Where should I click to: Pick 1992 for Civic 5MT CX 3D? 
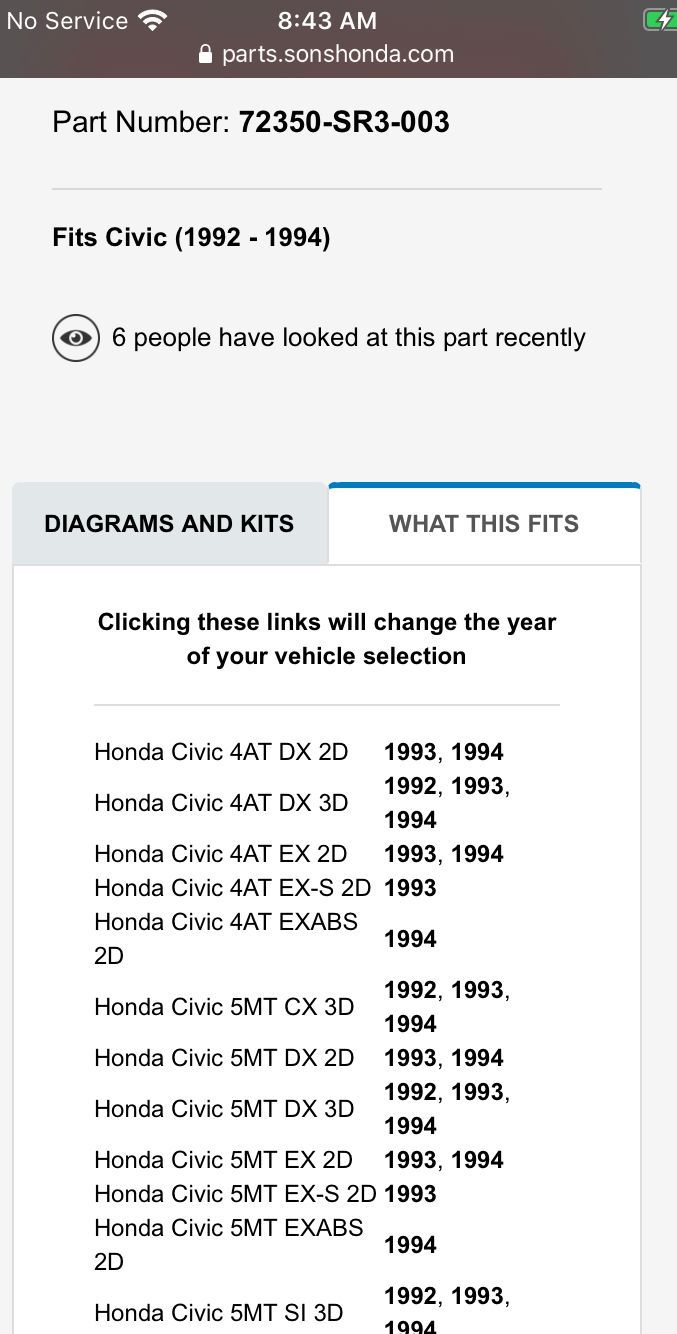410,990
